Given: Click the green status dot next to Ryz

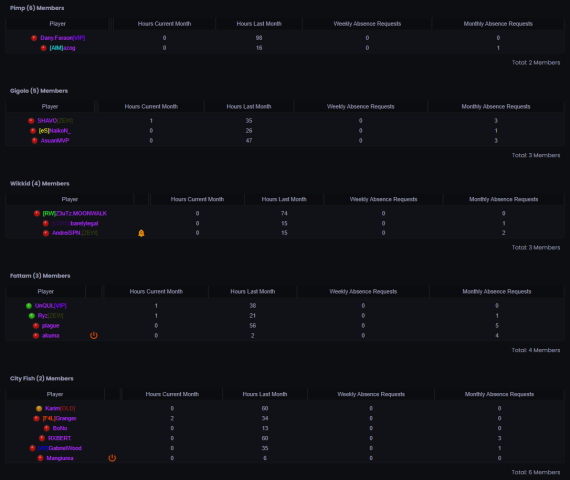Looking at the screenshot, I should pos(32,316).
